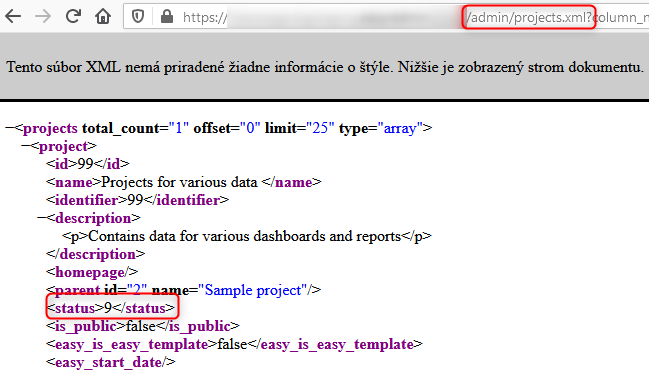Select the status element with value 9
The width and height of the screenshot is (649, 371).
point(111,308)
